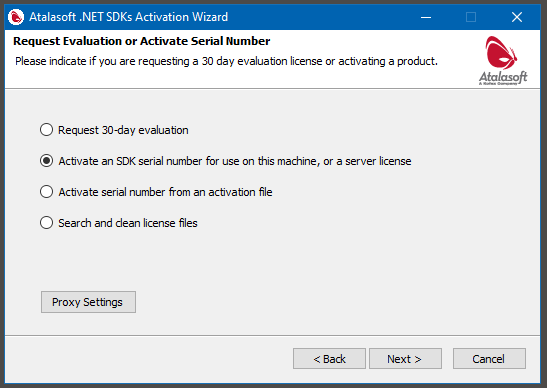547x388 pixels.
Task: Minimize the Activation Wizard window
Action: click(426, 17)
